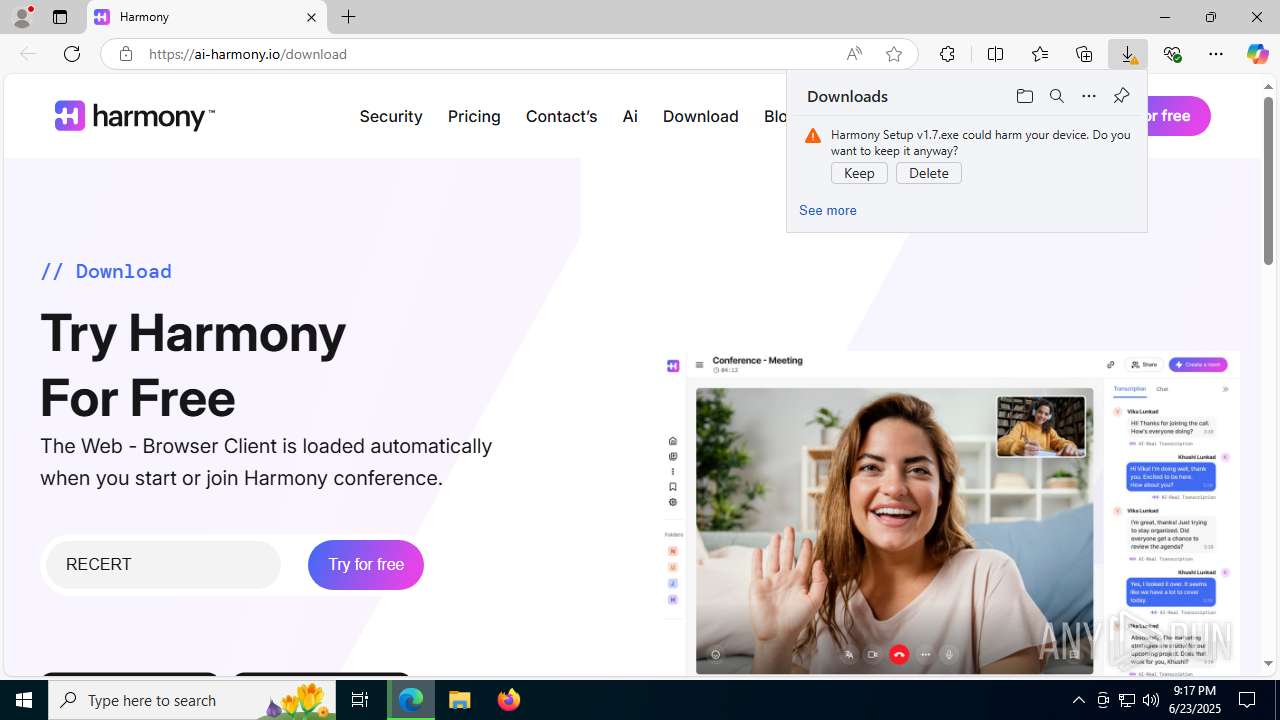Open Collections icon
Image resolution: width=1280 pixels, height=720 pixels.
pyautogui.click(x=1084, y=54)
